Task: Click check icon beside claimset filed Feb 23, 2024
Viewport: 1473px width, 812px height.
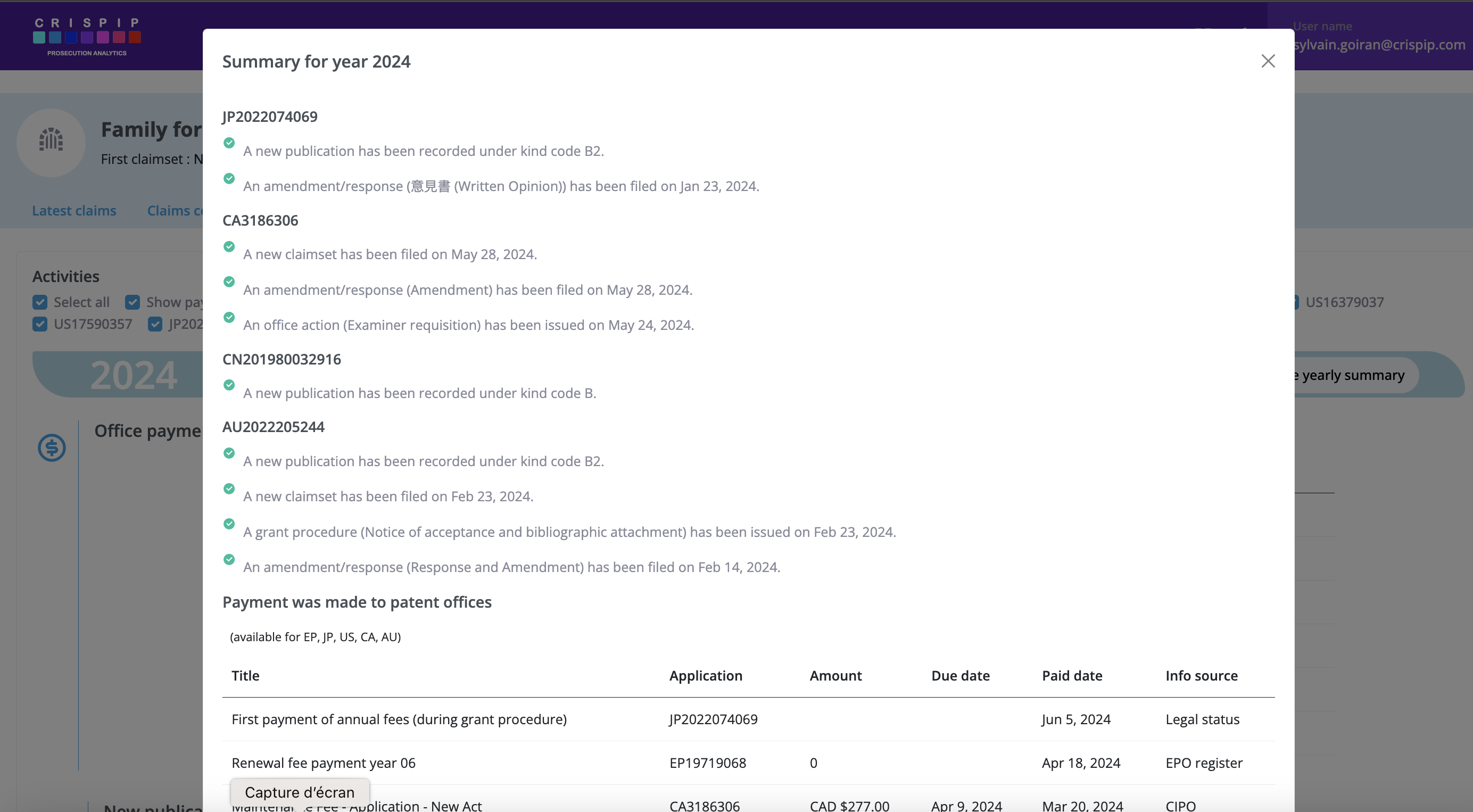Action: [x=229, y=488]
